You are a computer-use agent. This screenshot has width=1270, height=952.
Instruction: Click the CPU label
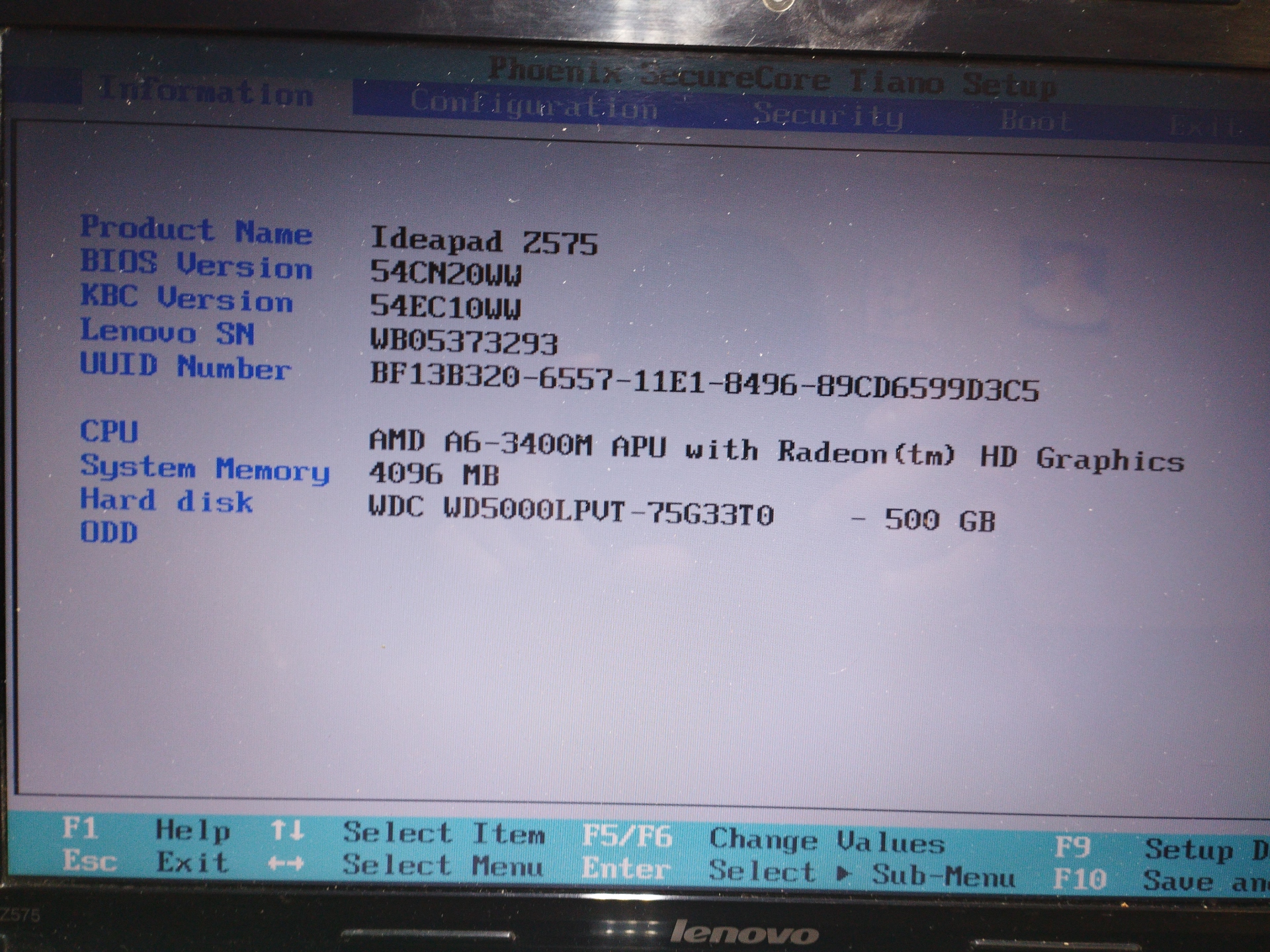click(x=109, y=432)
